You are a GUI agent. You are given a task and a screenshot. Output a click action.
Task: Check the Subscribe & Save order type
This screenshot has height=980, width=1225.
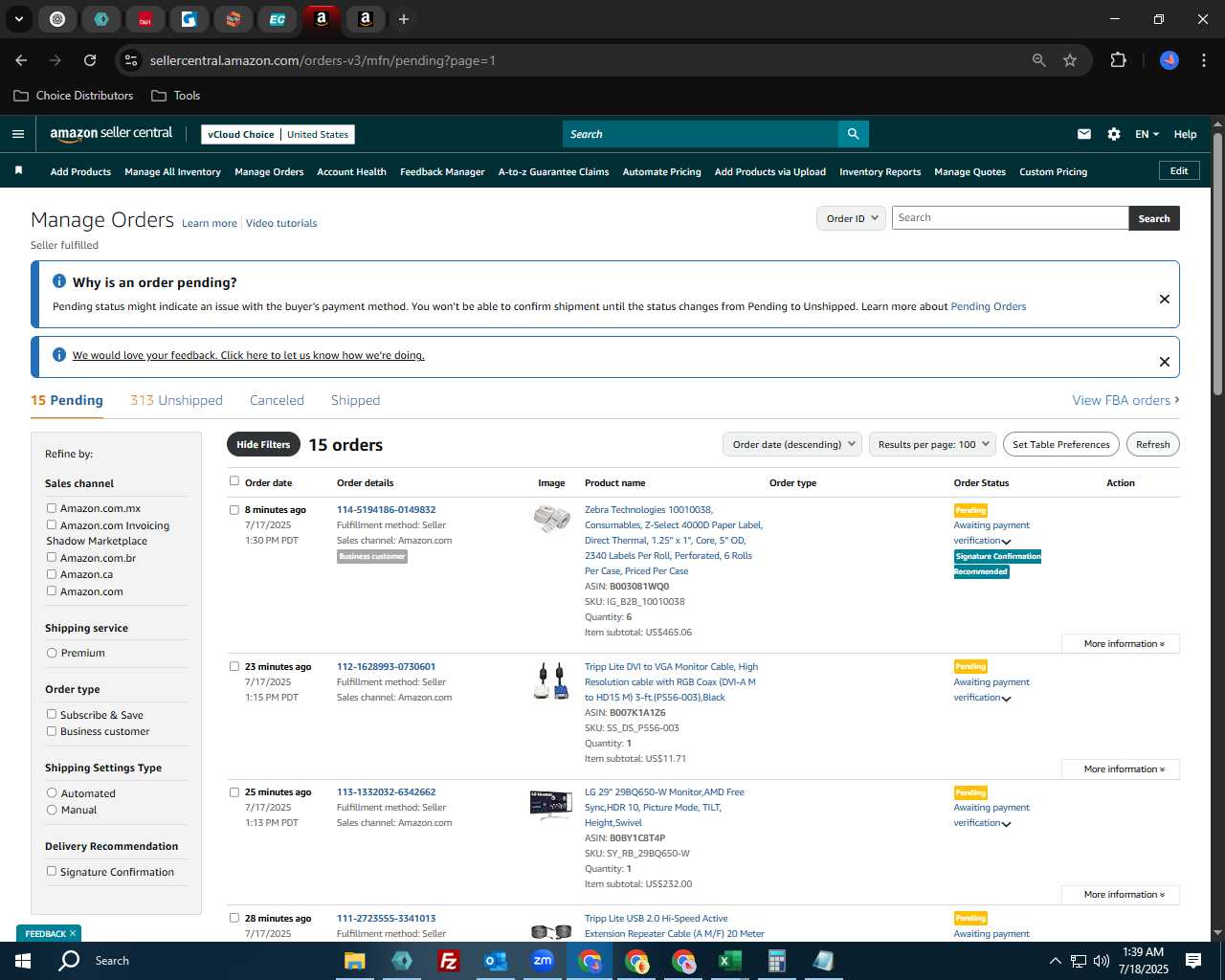click(x=52, y=714)
